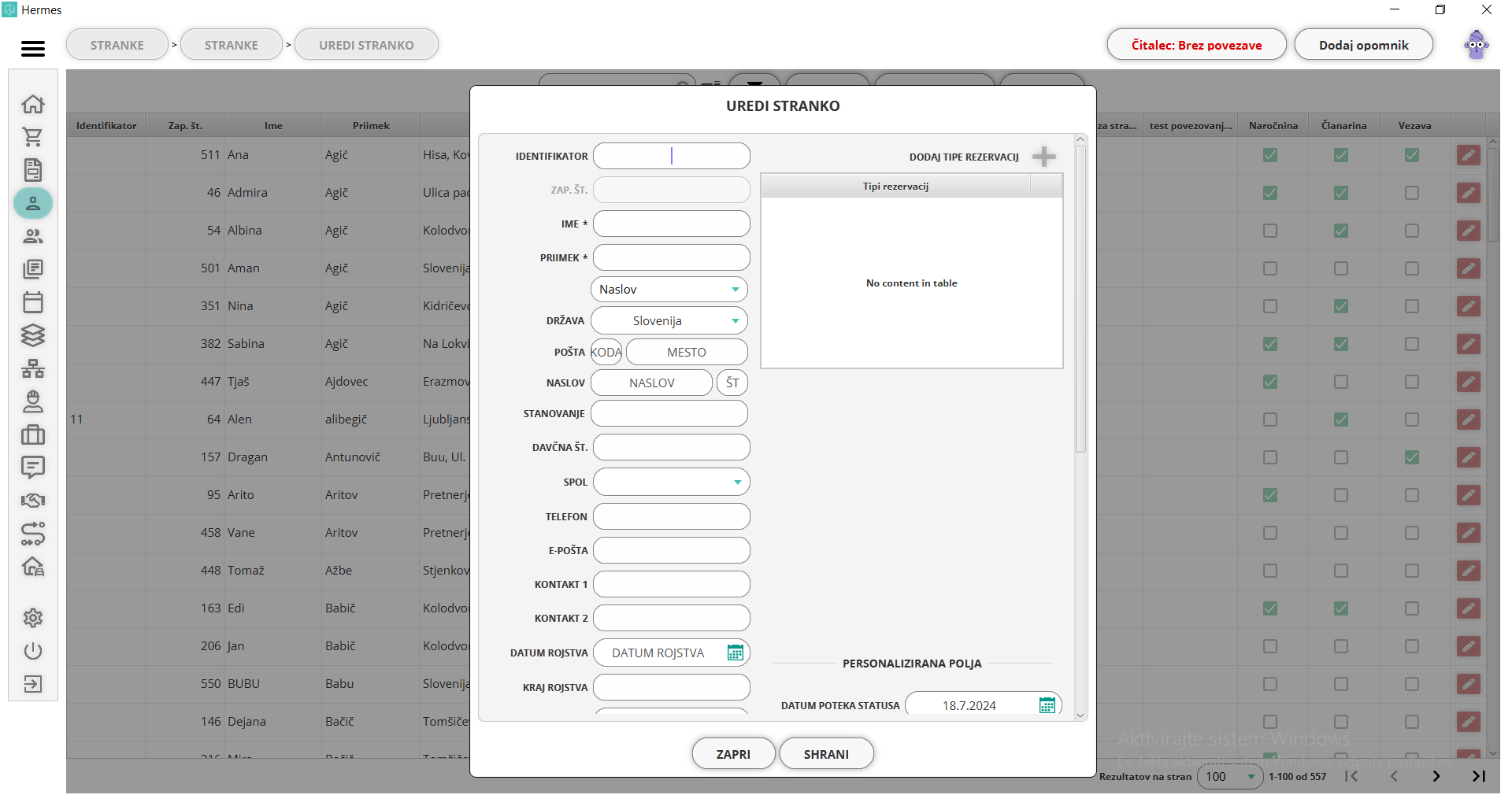This screenshot has height=806, width=1512.
Task: Select the single-person customers sidebar icon
Action: 33,203
